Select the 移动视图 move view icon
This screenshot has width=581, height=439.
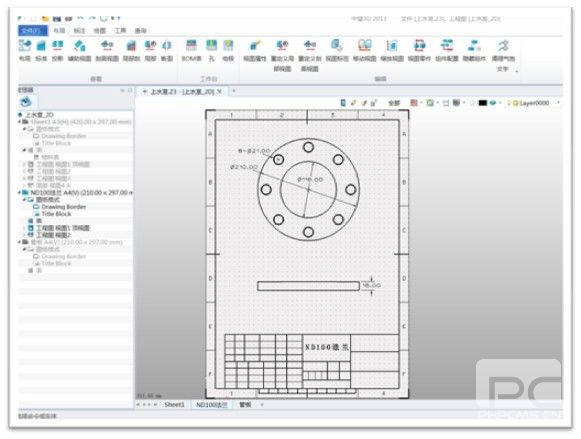click(x=364, y=50)
